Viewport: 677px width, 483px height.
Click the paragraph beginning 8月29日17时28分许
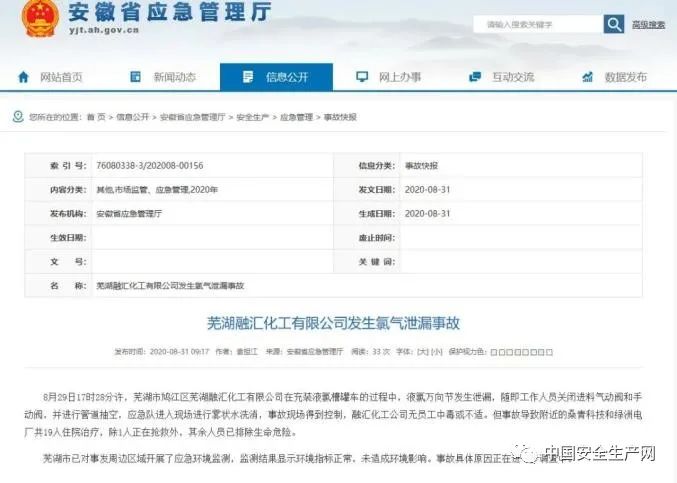333,414
